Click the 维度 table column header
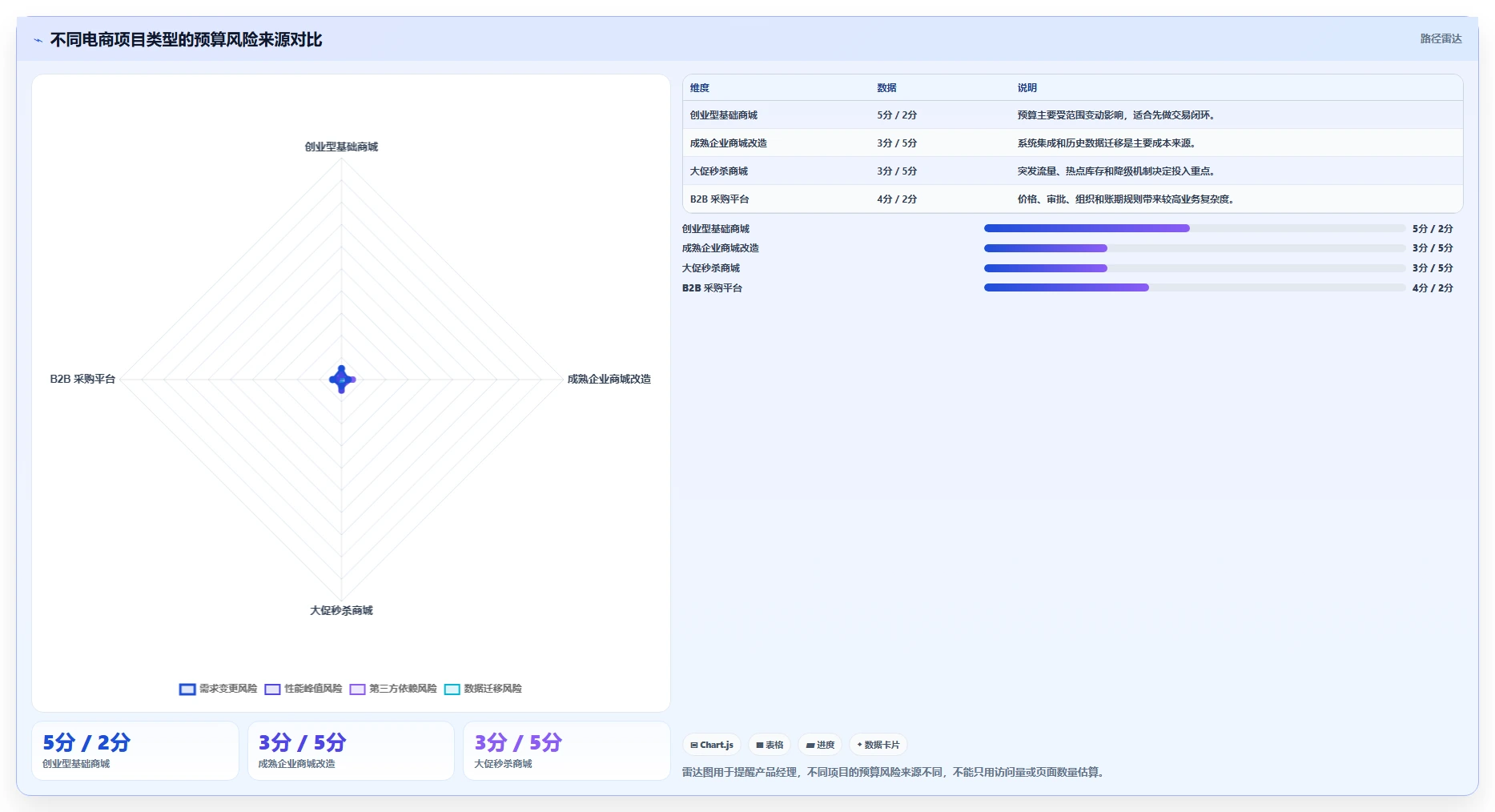This screenshot has width=1495, height=812. [x=700, y=88]
